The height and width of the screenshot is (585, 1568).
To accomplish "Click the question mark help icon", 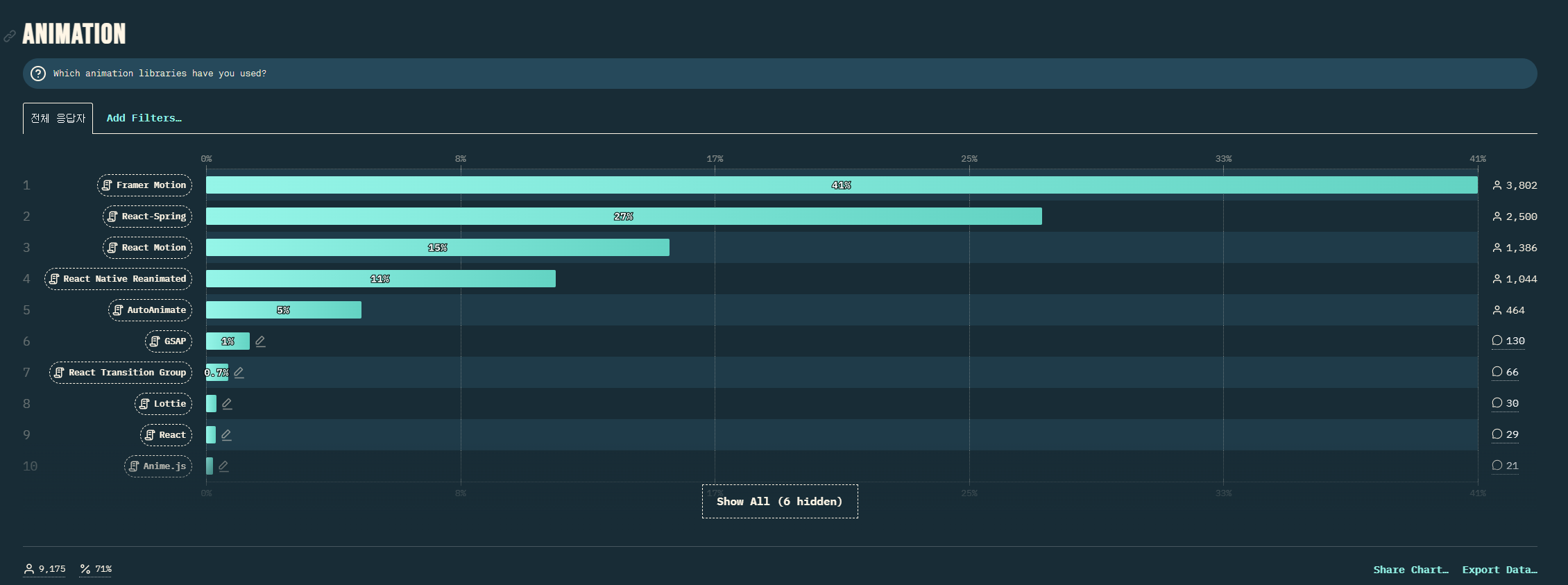I will [x=38, y=74].
